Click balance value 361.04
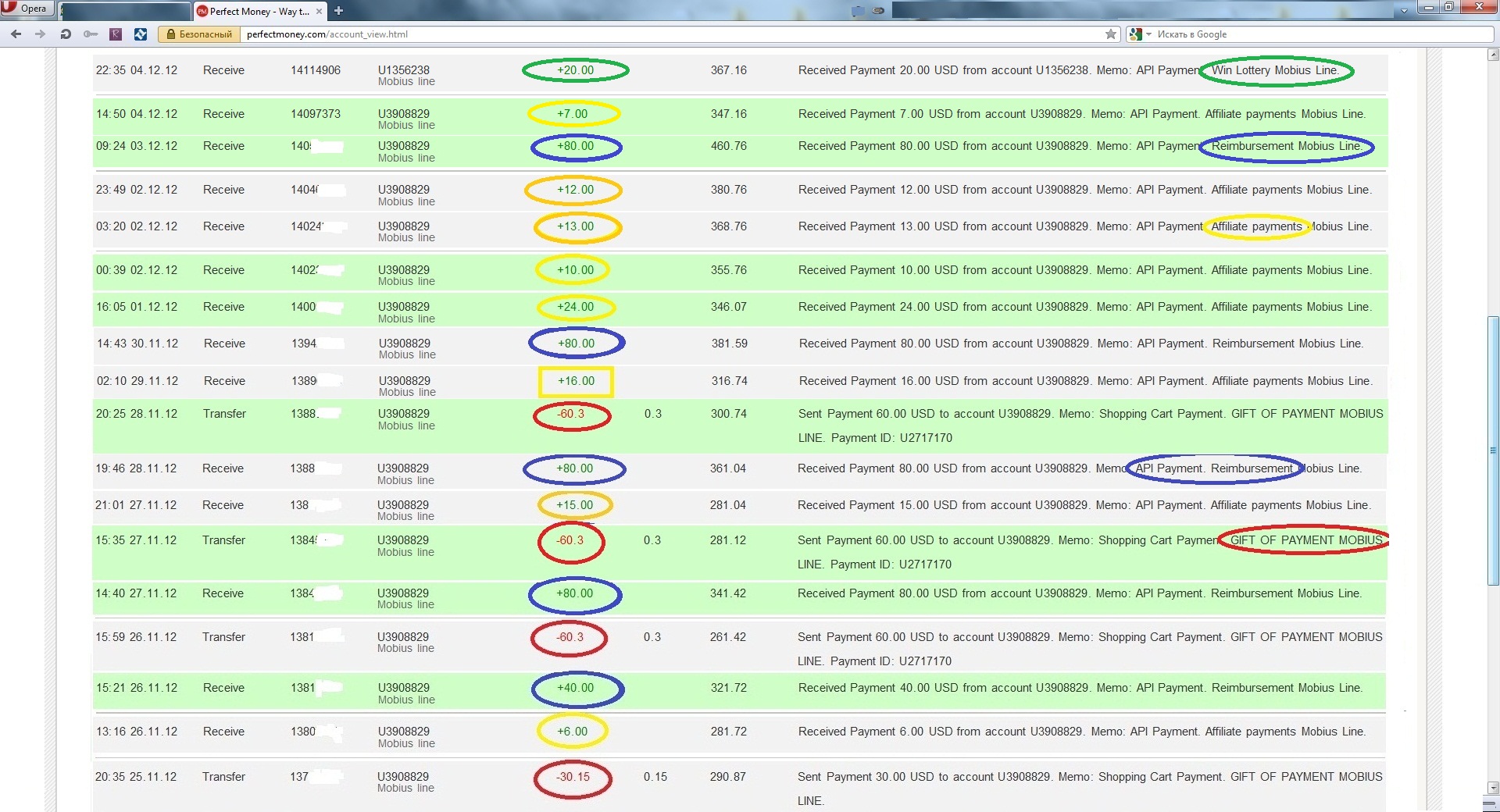 click(x=728, y=468)
